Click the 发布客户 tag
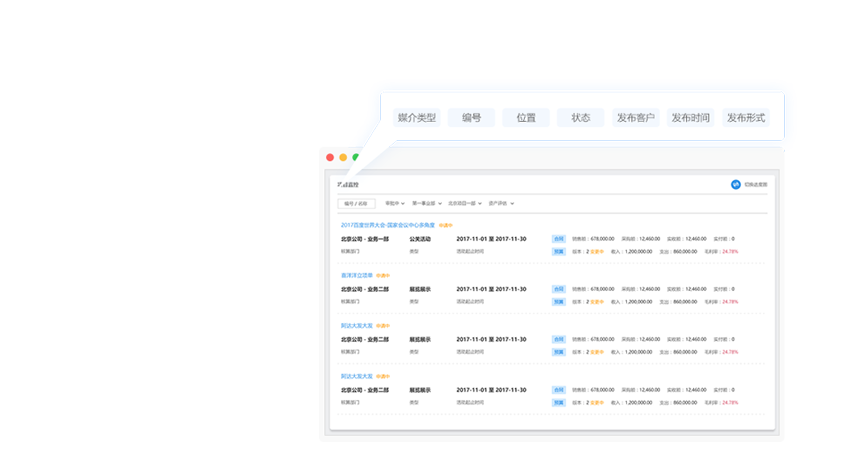Image resolution: width=850 pixels, height=462 pixels. pyautogui.click(x=636, y=118)
